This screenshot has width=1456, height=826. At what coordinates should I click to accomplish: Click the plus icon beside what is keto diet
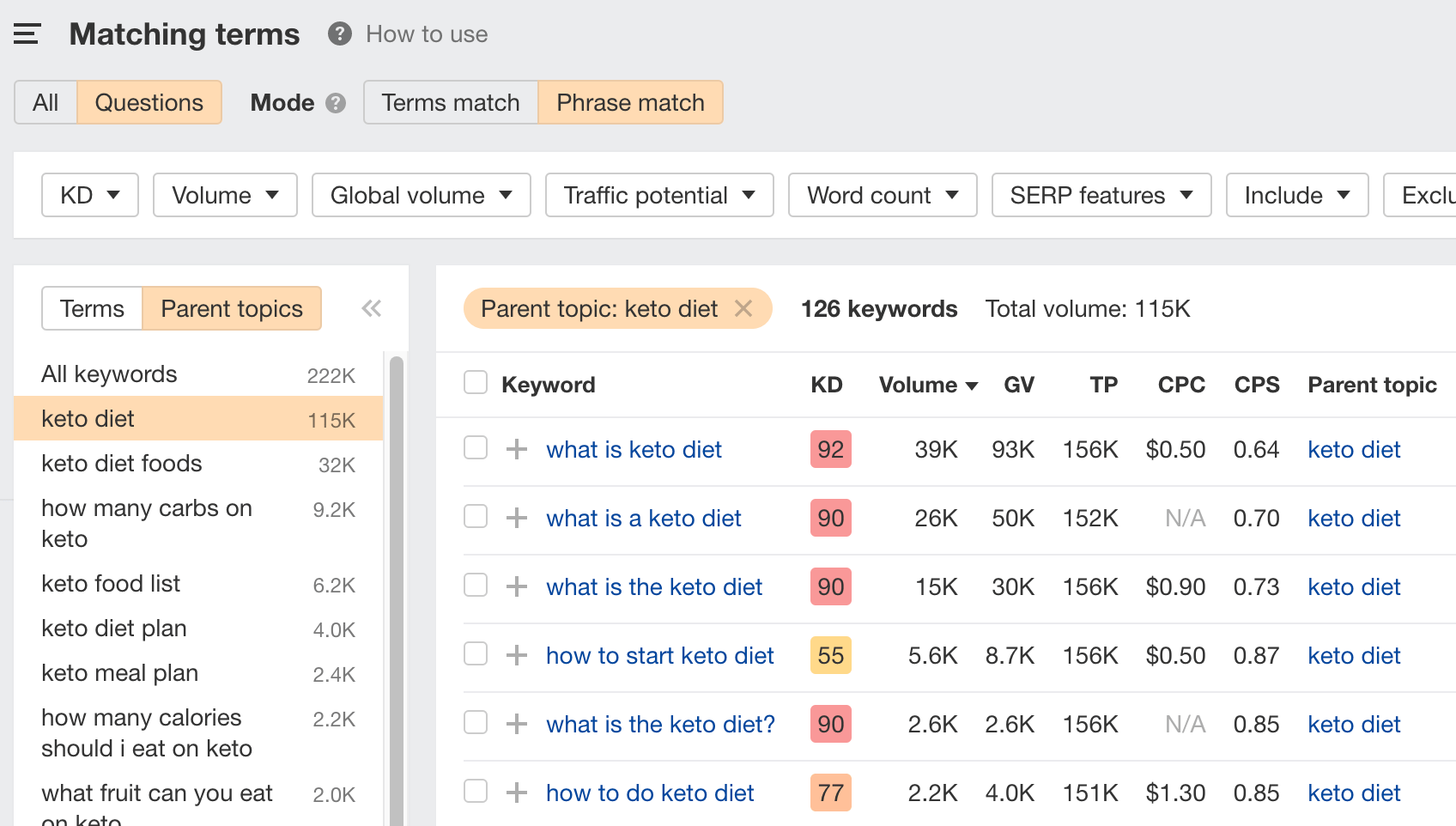(516, 449)
